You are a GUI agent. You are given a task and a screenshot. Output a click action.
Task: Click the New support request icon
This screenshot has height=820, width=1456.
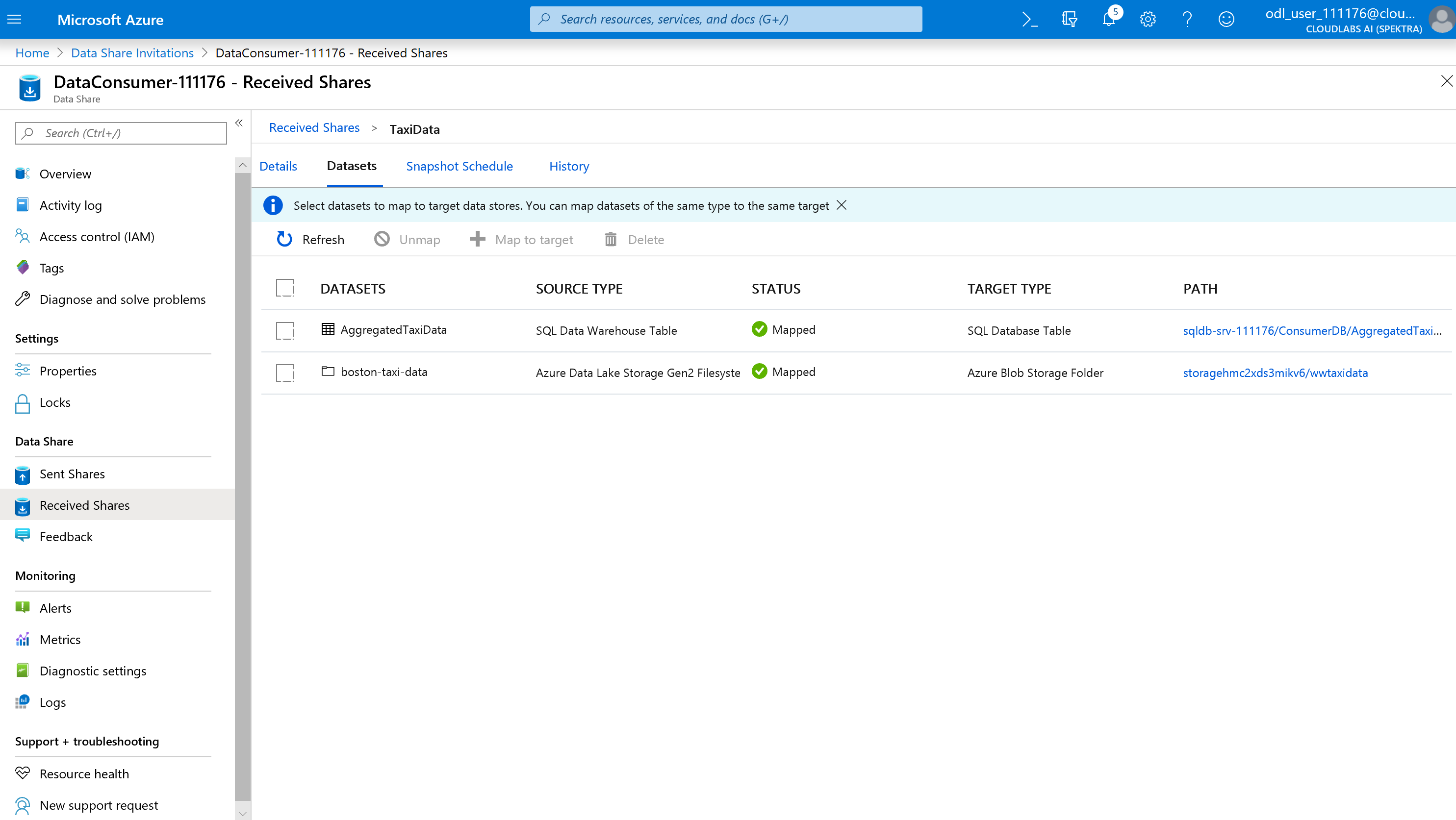(x=23, y=805)
